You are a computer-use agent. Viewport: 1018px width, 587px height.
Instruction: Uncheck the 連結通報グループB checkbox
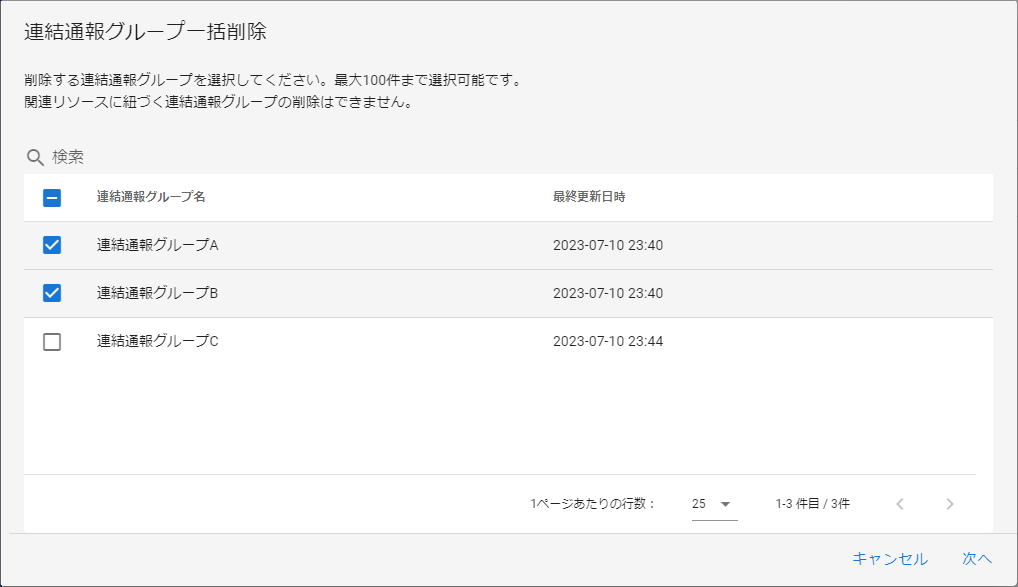pos(52,293)
